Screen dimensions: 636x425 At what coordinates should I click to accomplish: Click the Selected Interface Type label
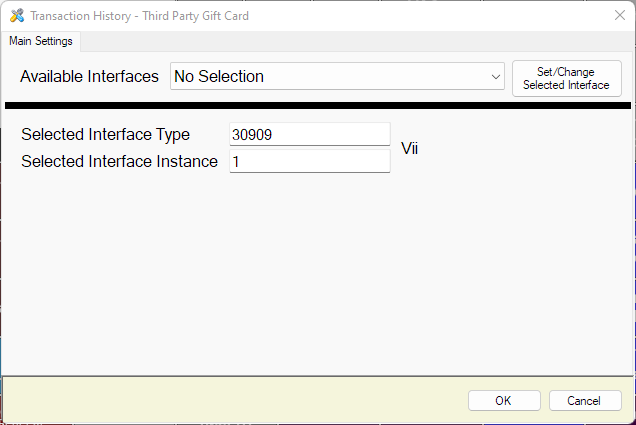point(105,134)
